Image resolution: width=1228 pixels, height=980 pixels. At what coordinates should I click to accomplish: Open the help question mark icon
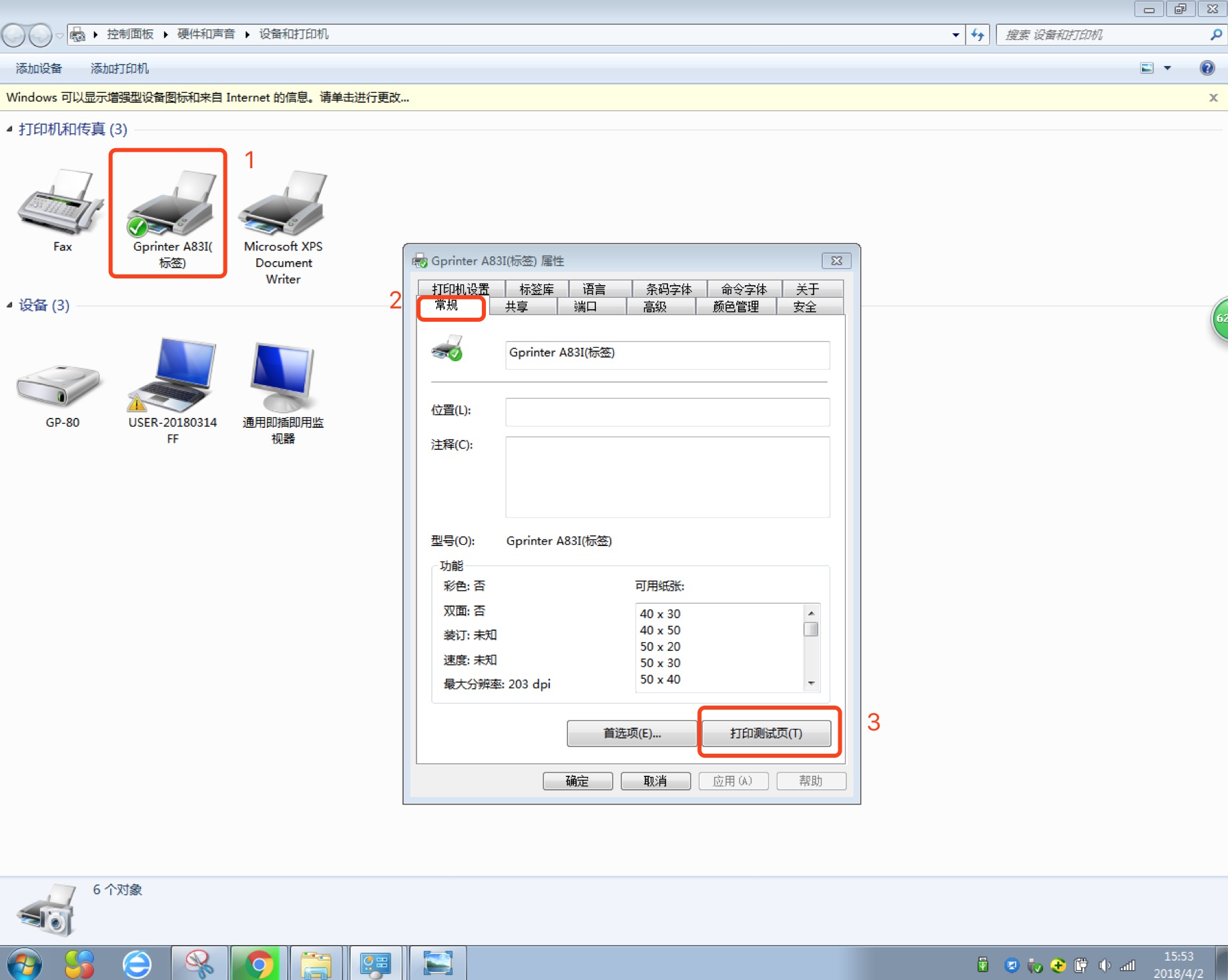1207,68
